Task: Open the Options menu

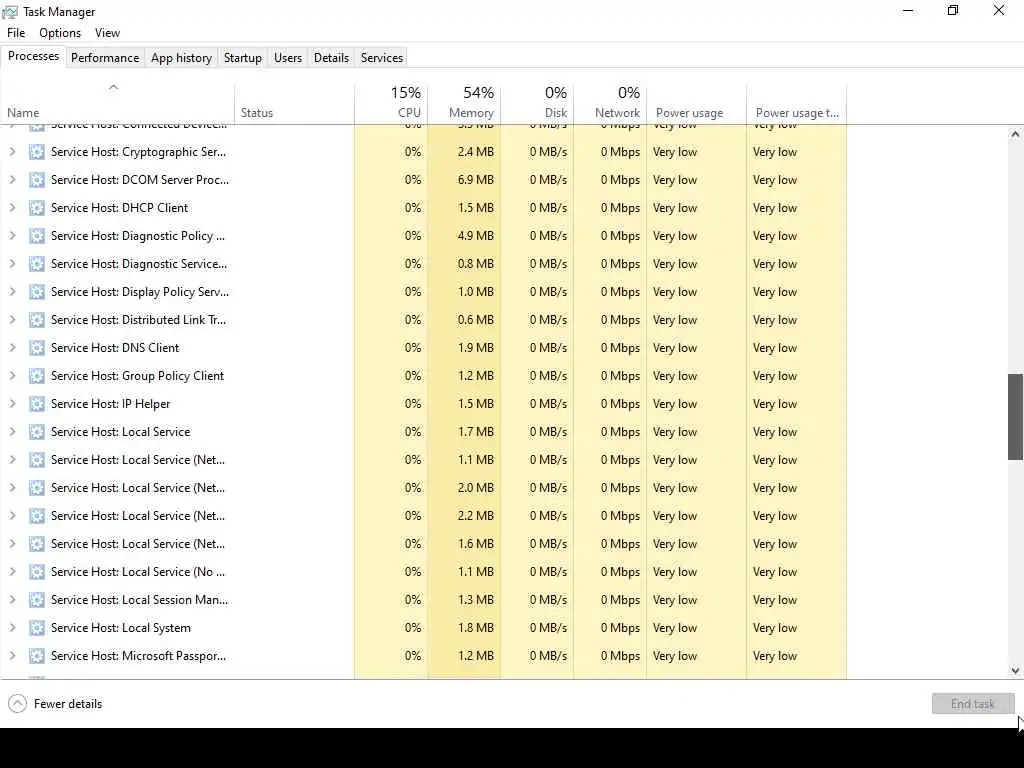Action: coord(60,33)
